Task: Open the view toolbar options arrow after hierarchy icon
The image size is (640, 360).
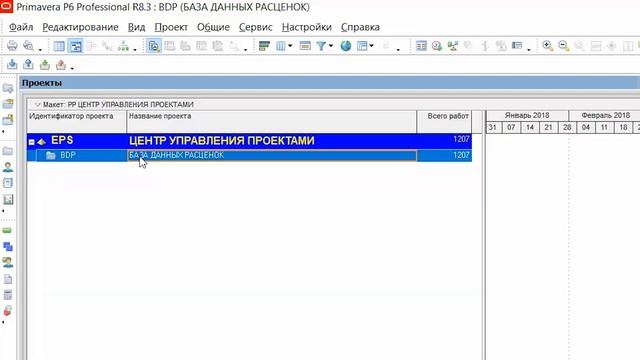Action: pyautogui.click(x=135, y=49)
